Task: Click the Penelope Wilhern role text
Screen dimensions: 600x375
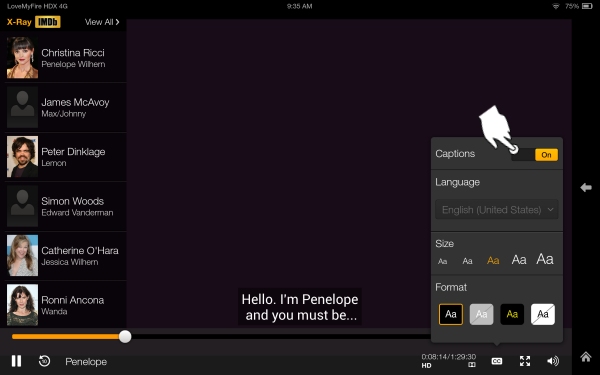Action: click(73, 64)
